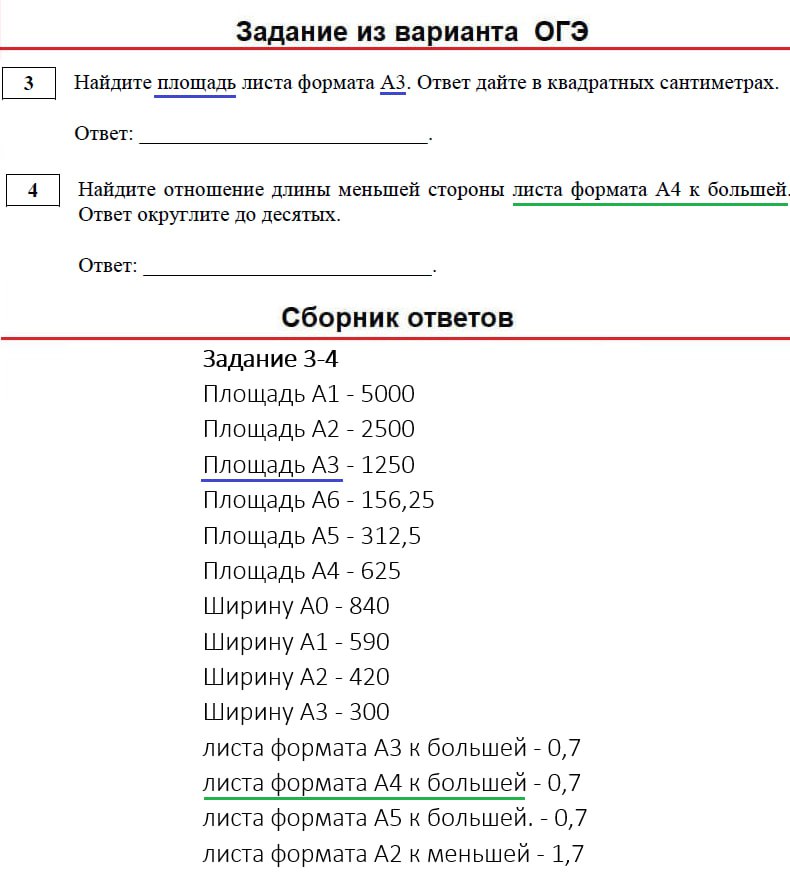
Task: Click 'Ответ округлите до десятых.' sentence
Action: (209, 215)
